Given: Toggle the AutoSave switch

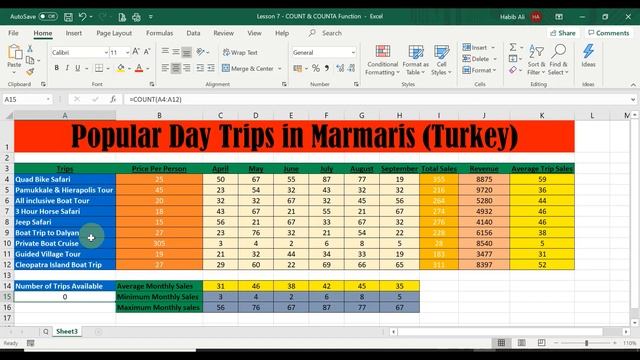Looking at the screenshot, I should tap(48, 17).
